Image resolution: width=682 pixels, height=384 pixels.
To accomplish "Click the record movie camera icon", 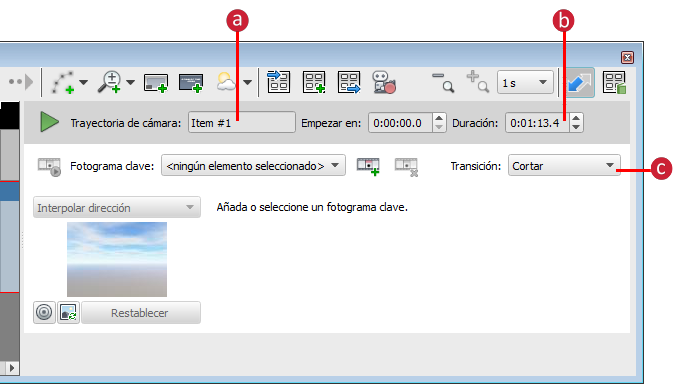I will (x=384, y=82).
